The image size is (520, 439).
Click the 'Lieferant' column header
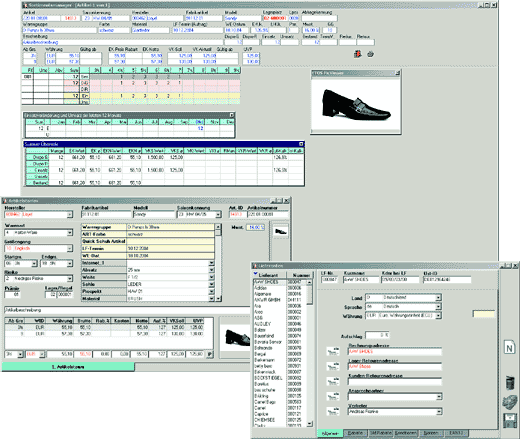(270, 275)
